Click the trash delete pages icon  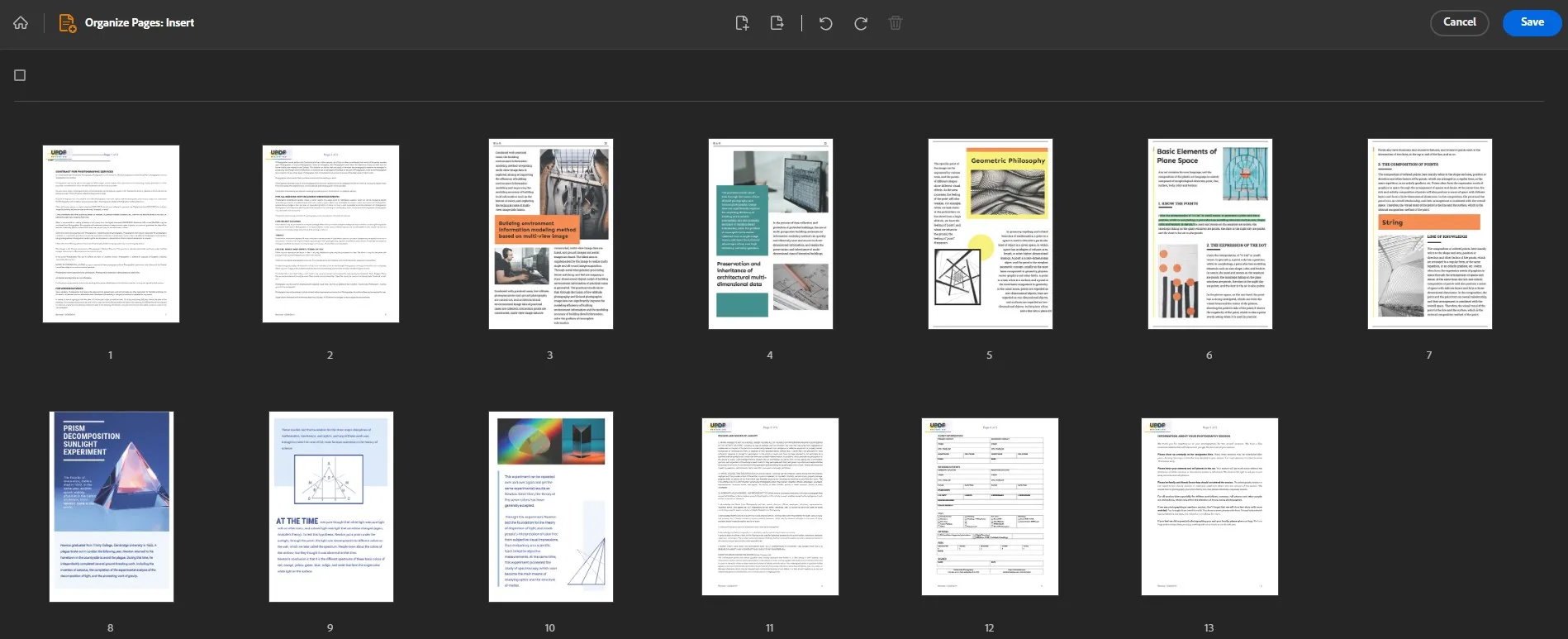click(896, 23)
